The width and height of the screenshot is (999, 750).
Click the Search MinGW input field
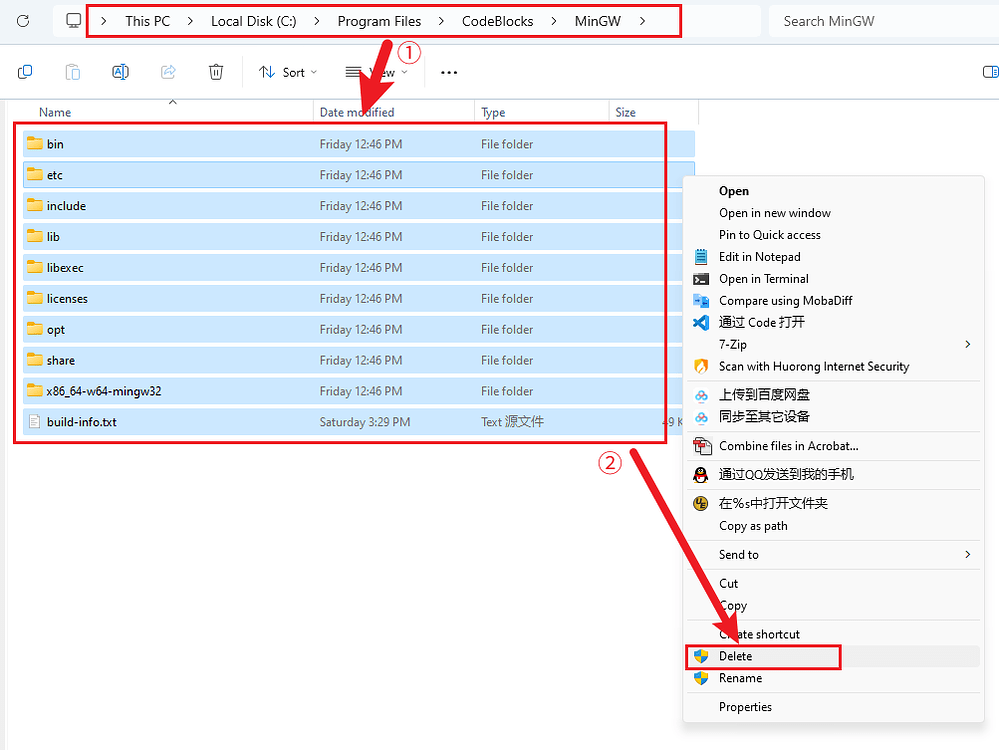coord(884,21)
